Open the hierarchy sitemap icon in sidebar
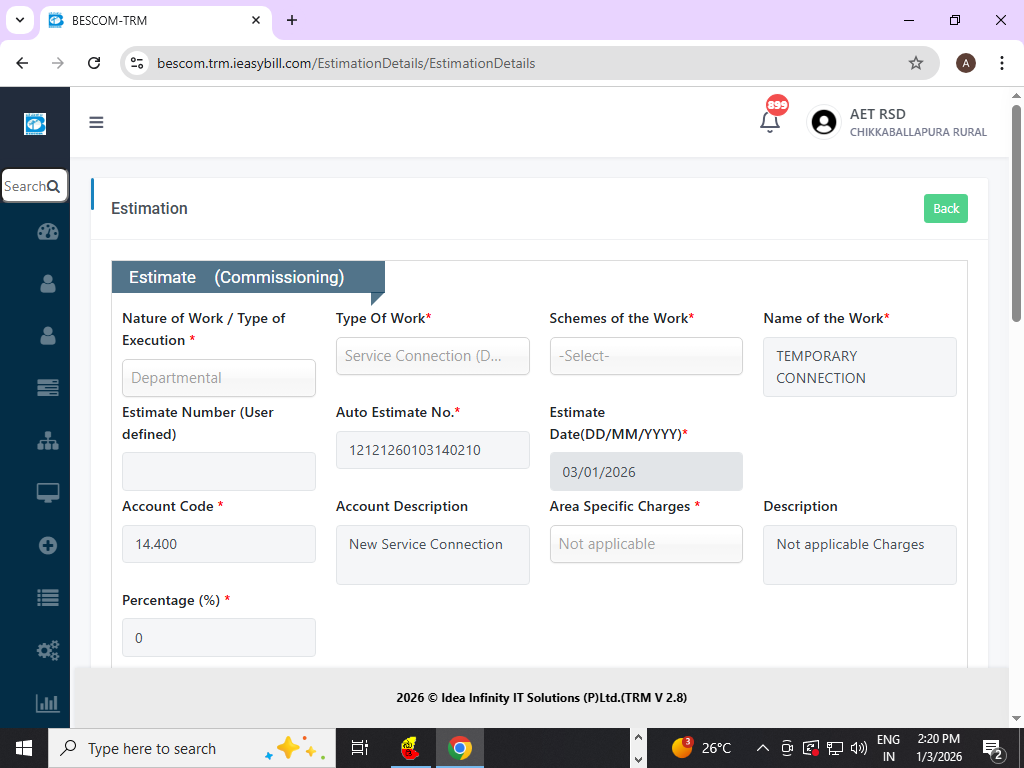The width and height of the screenshot is (1024, 768). point(48,441)
